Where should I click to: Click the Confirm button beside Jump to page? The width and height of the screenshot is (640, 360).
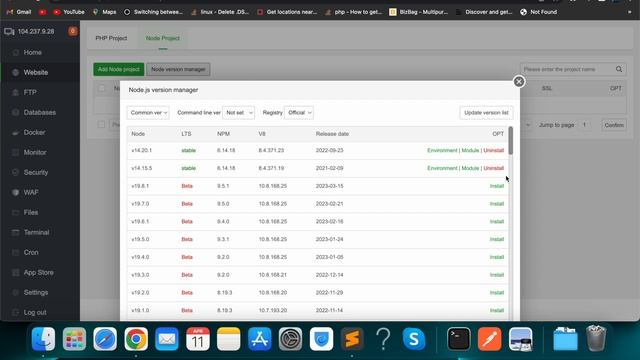pyautogui.click(x=614, y=125)
